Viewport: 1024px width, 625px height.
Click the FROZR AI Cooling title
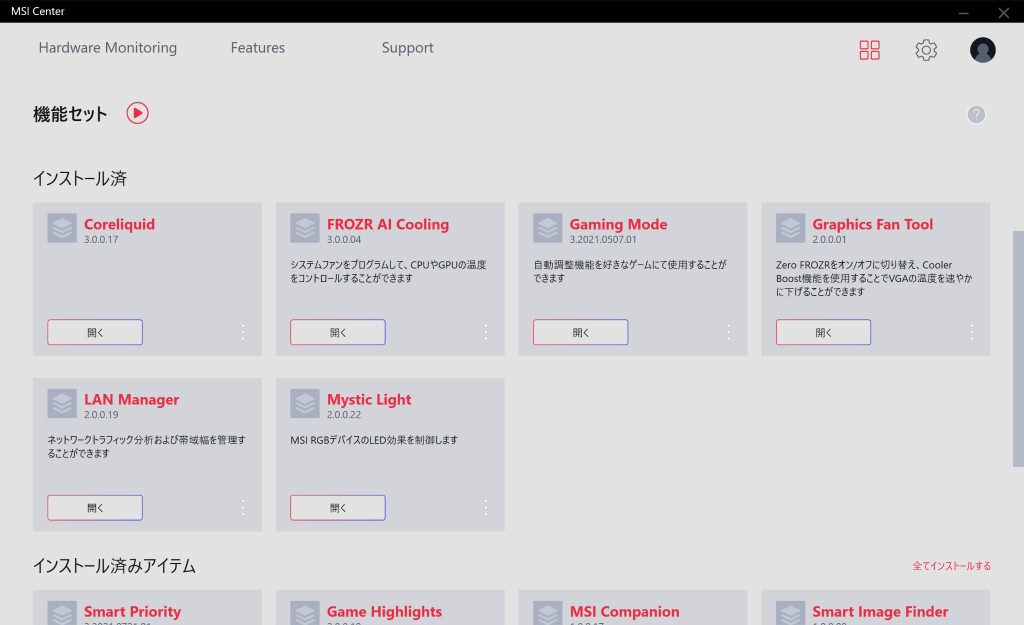(x=388, y=224)
